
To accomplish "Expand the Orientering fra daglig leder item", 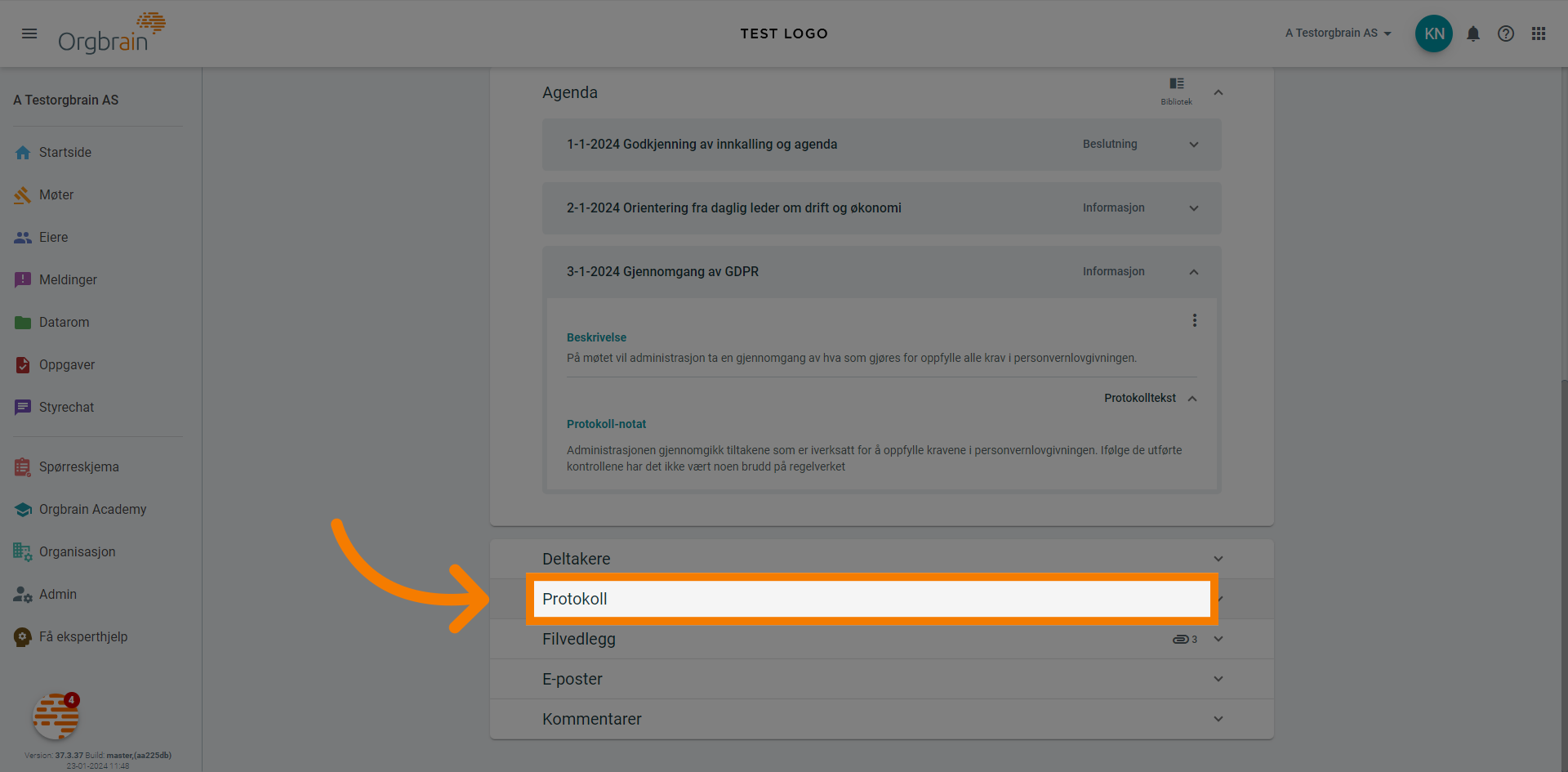I will (x=1193, y=208).
